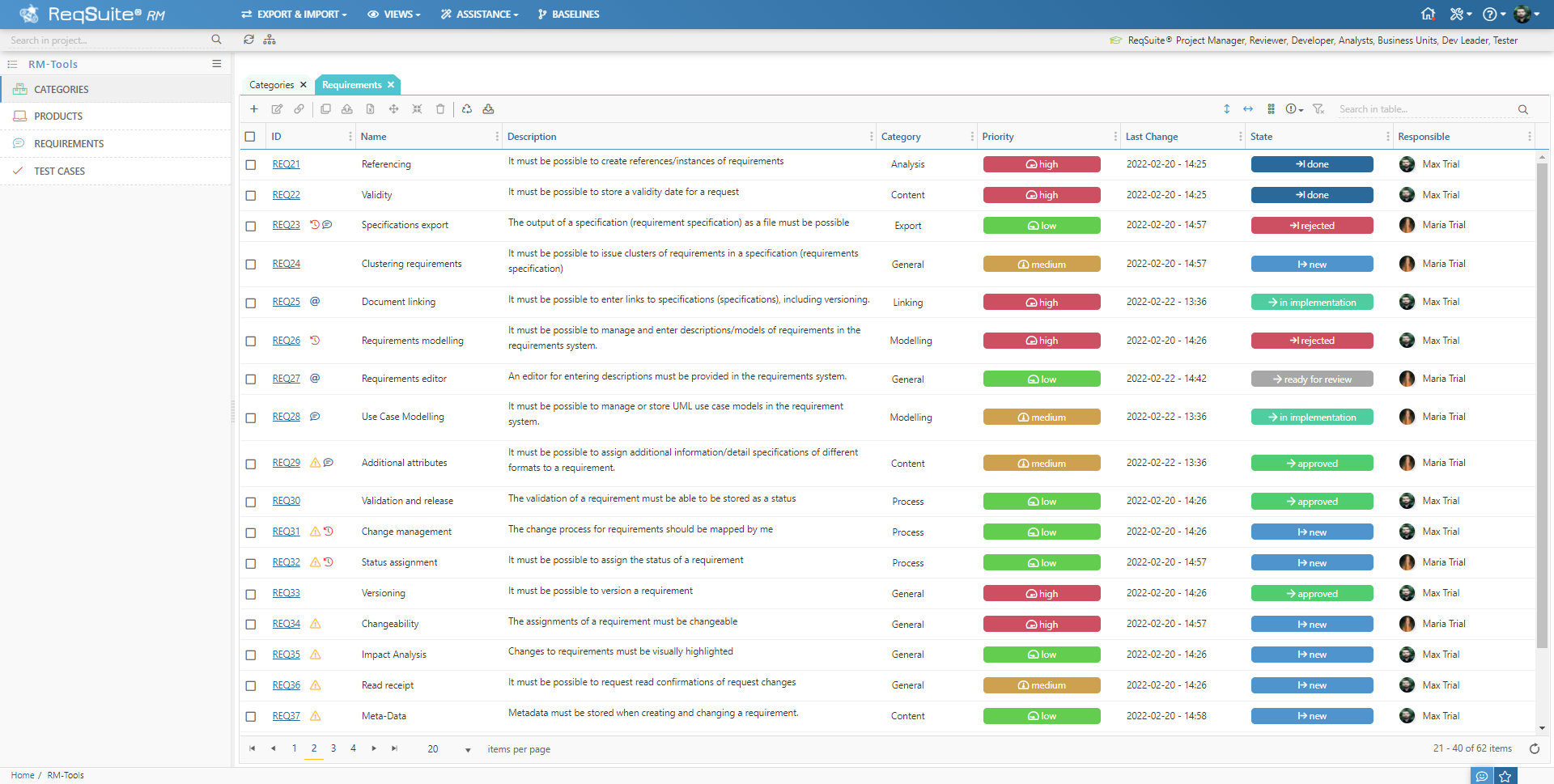Image resolution: width=1554 pixels, height=784 pixels.
Task: Click the link requirements icon
Action: tap(299, 109)
